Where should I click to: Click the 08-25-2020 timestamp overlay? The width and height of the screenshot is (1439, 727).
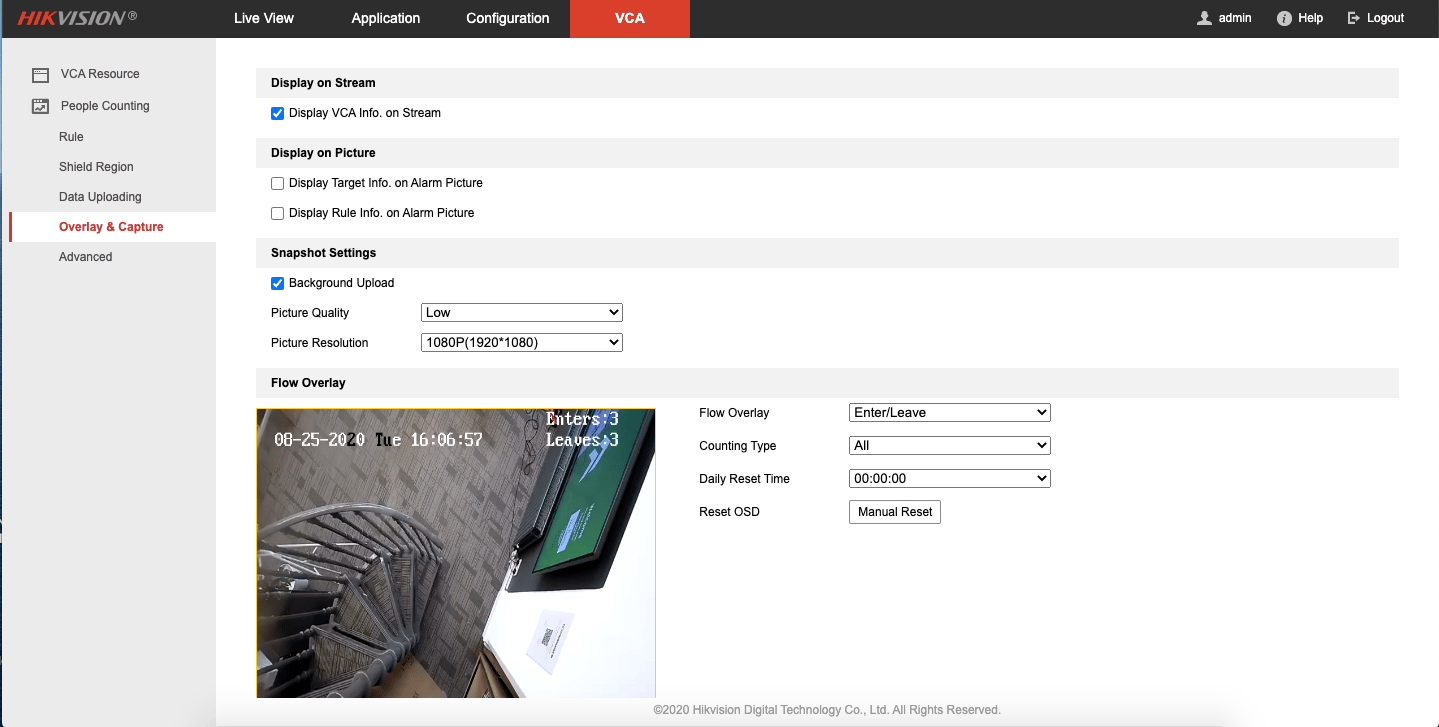378,440
